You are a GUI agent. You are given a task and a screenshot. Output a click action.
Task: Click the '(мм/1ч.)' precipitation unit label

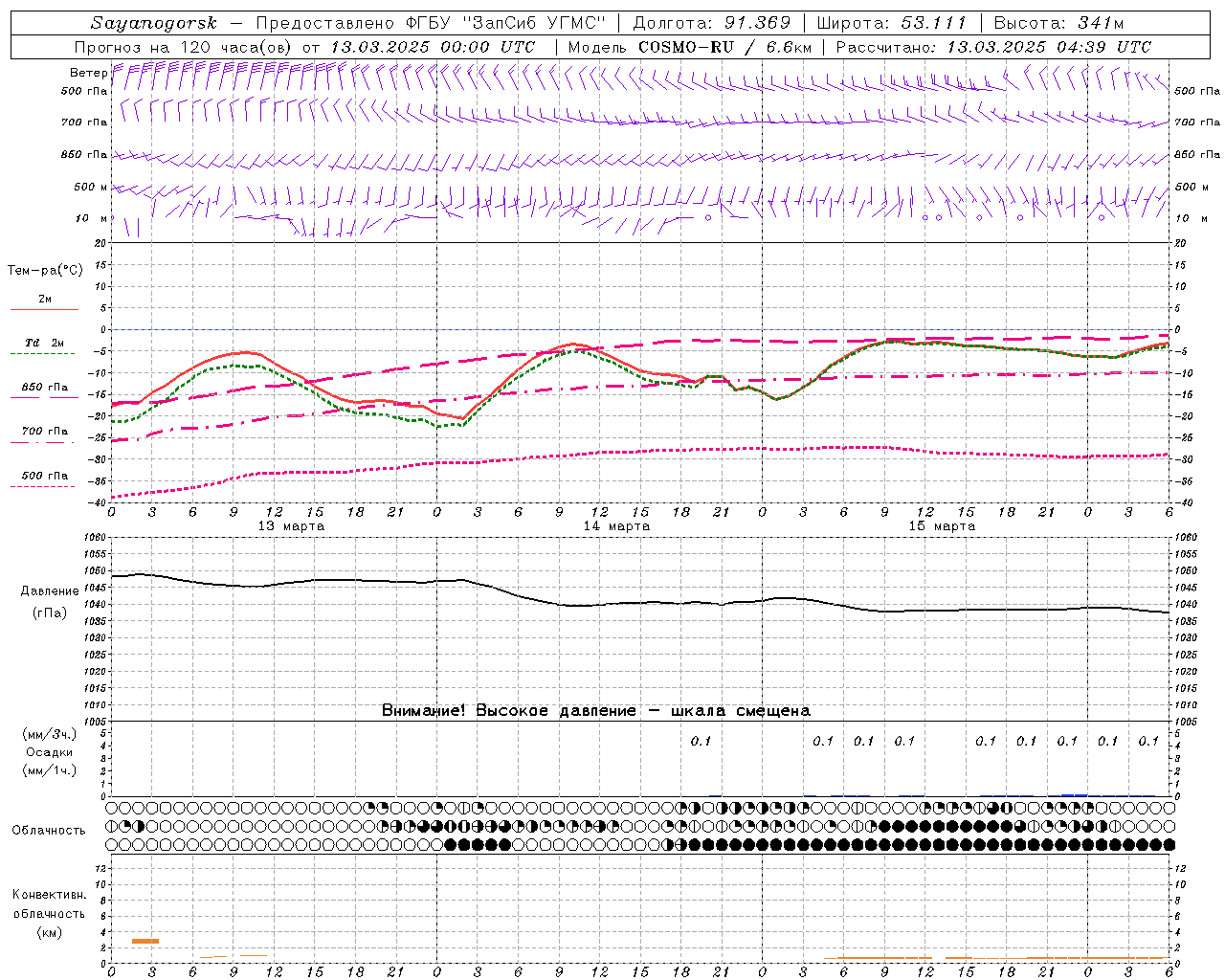(50, 770)
